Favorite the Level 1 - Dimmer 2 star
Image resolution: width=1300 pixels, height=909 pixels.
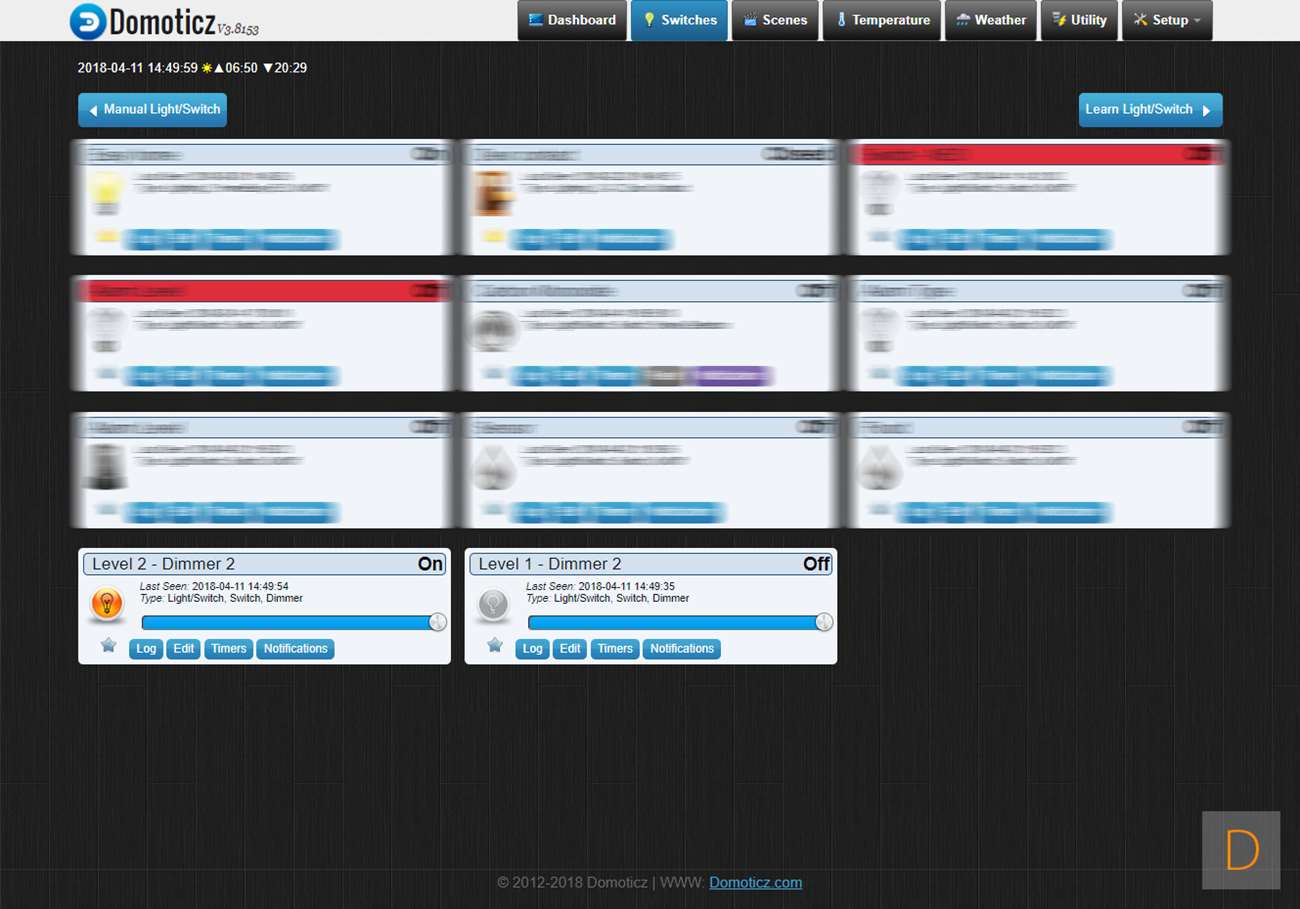click(495, 646)
